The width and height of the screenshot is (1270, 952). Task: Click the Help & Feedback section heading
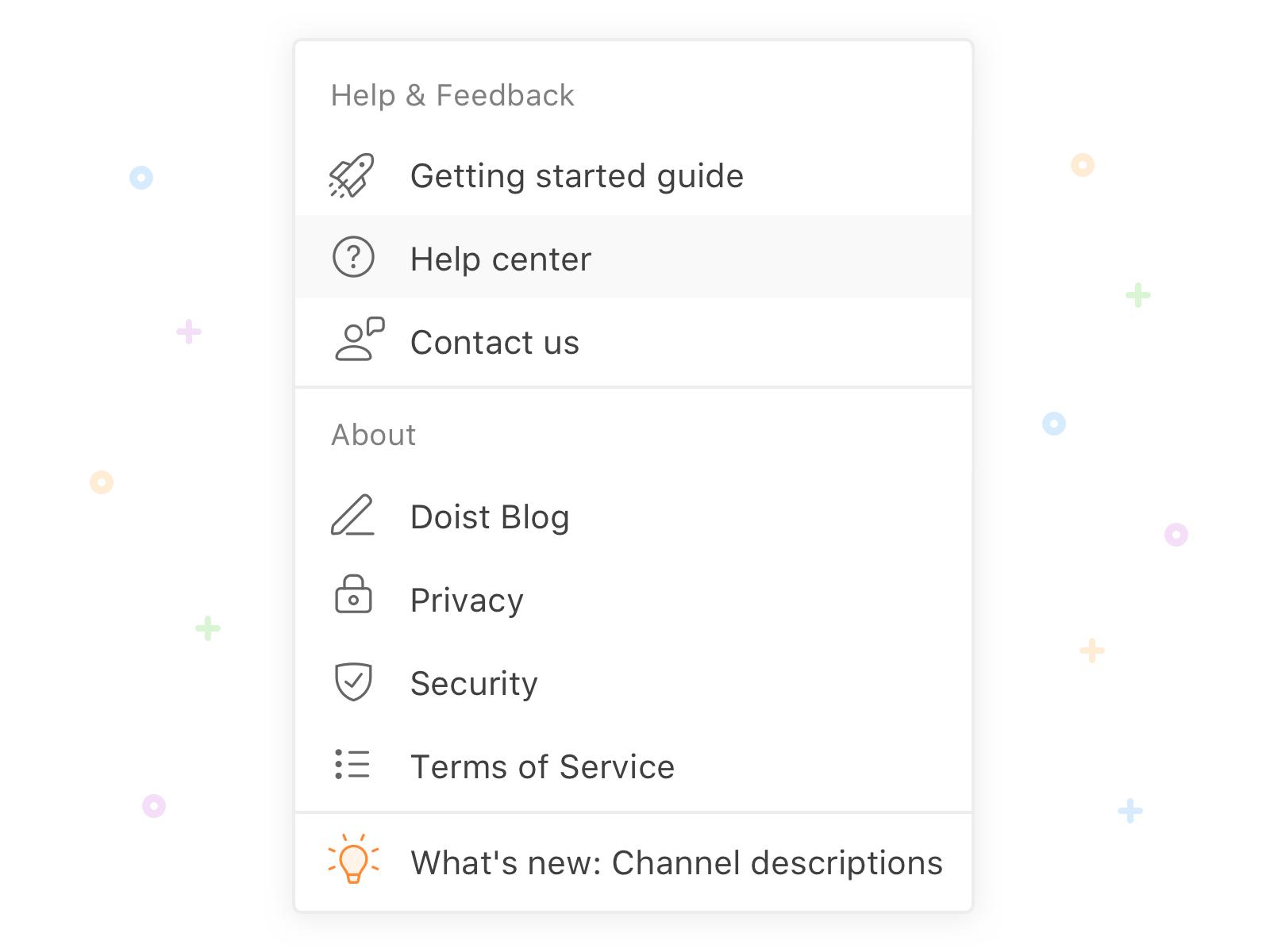coord(452,95)
